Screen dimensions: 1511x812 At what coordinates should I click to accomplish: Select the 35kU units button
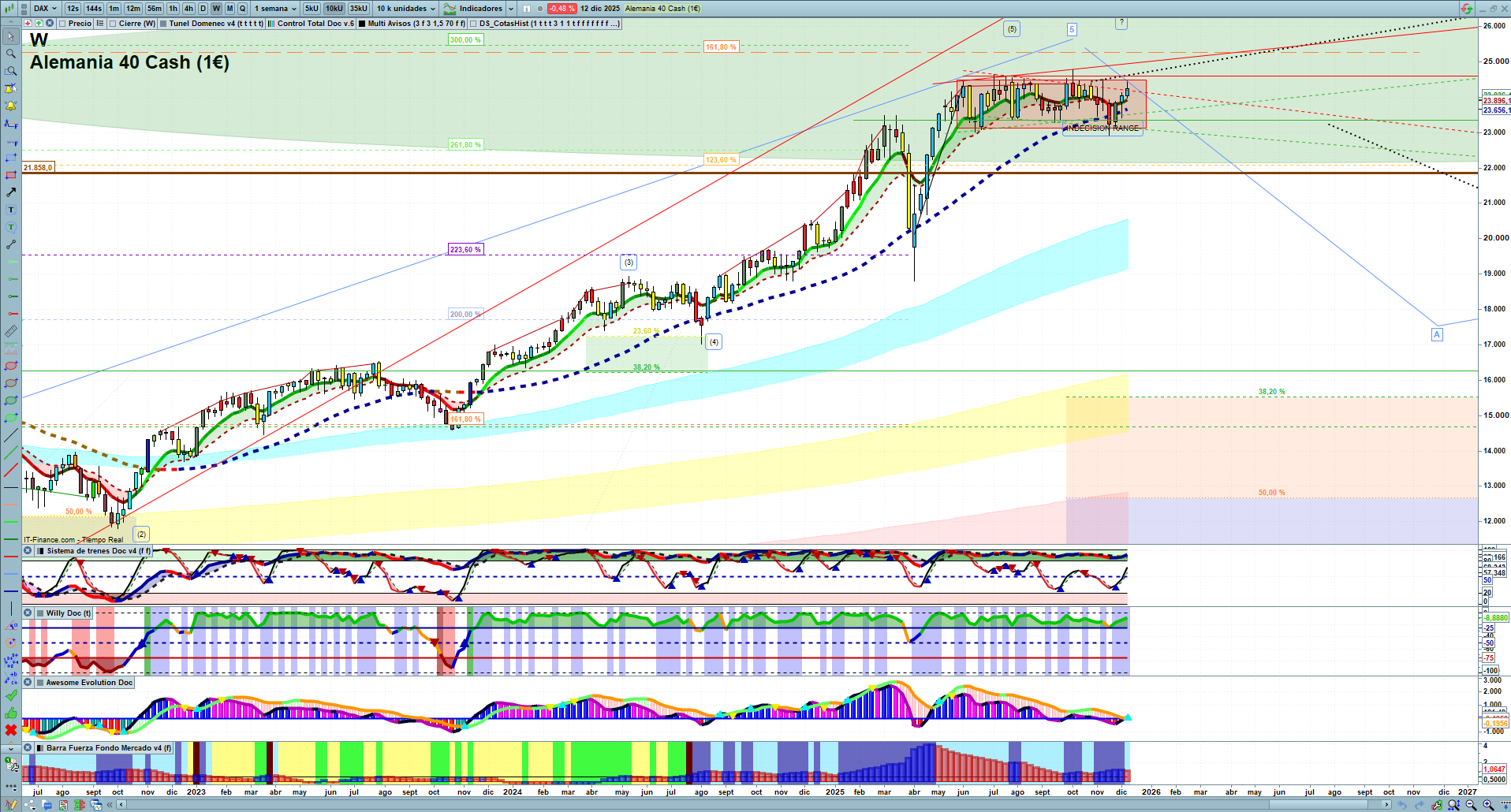tap(359, 9)
